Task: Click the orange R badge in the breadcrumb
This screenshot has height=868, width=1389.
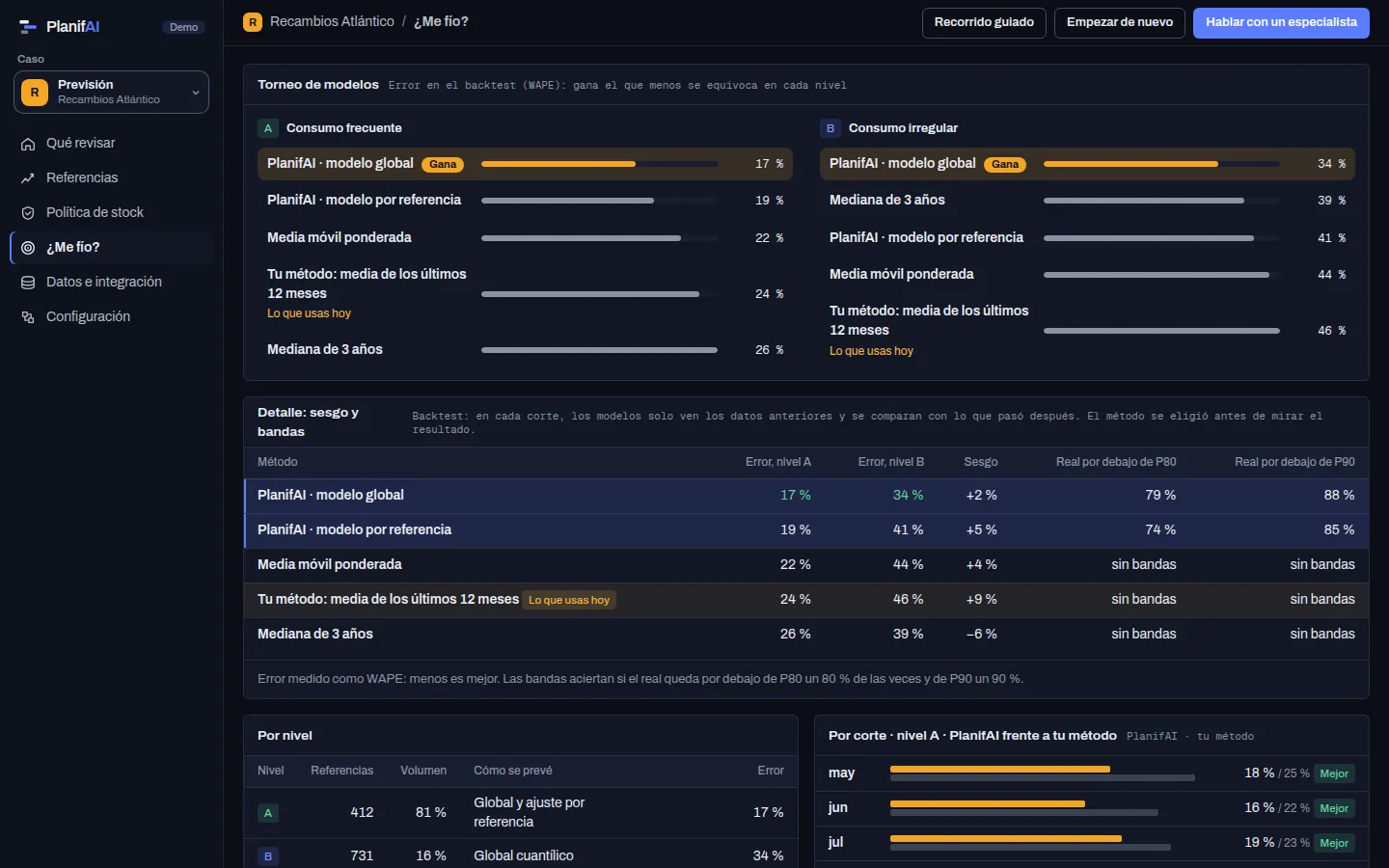Action: tap(253, 22)
